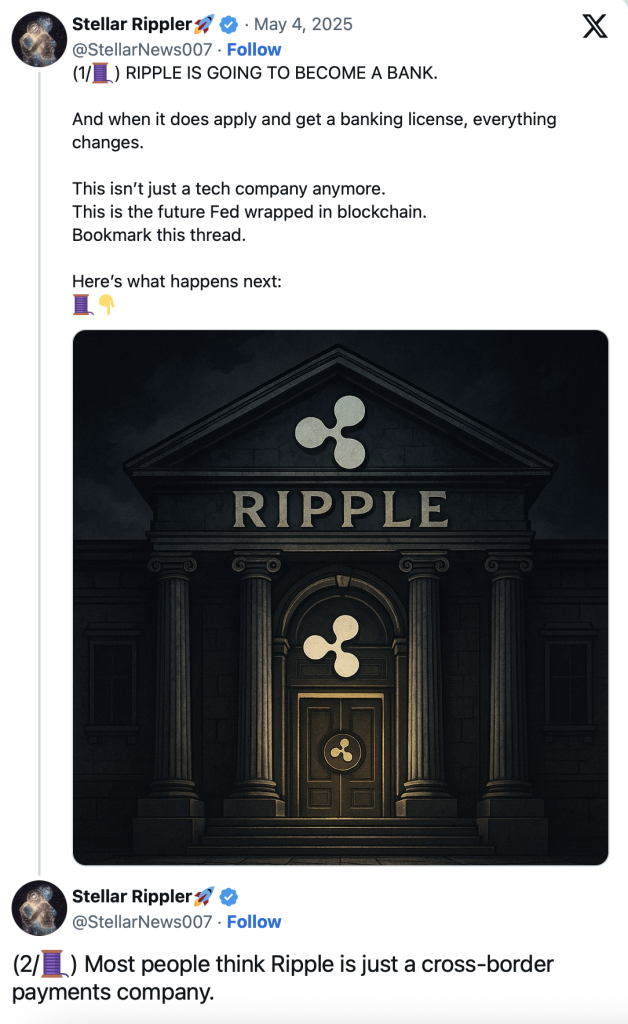Click thread spool emoji under "Here's what happens next"
The image size is (628, 1024).
tap(82, 304)
